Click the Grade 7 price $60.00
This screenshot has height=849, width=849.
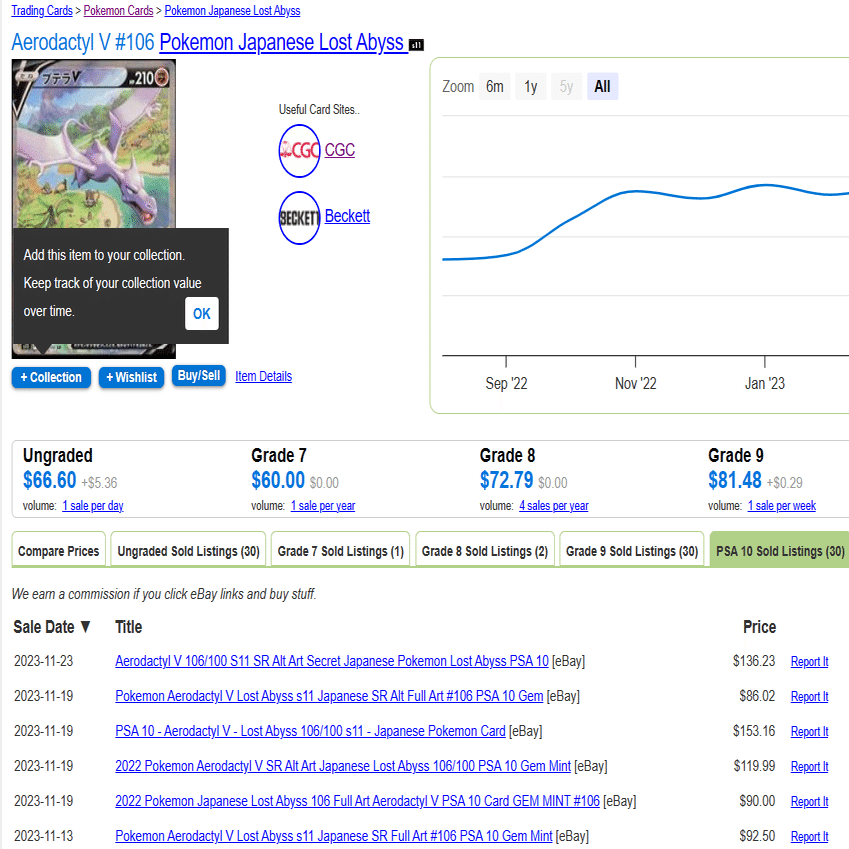pyautogui.click(x=278, y=480)
